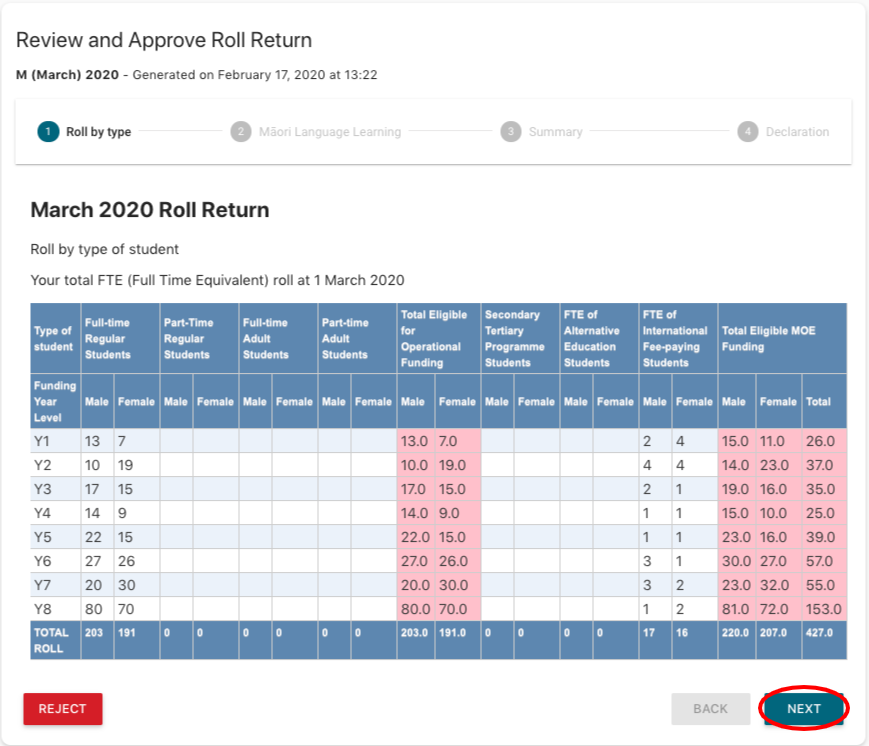Select the Roll by type step label
Image resolution: width=869 pixels, height=746 pixels.
pyautogui.click(x=98, y=131)
